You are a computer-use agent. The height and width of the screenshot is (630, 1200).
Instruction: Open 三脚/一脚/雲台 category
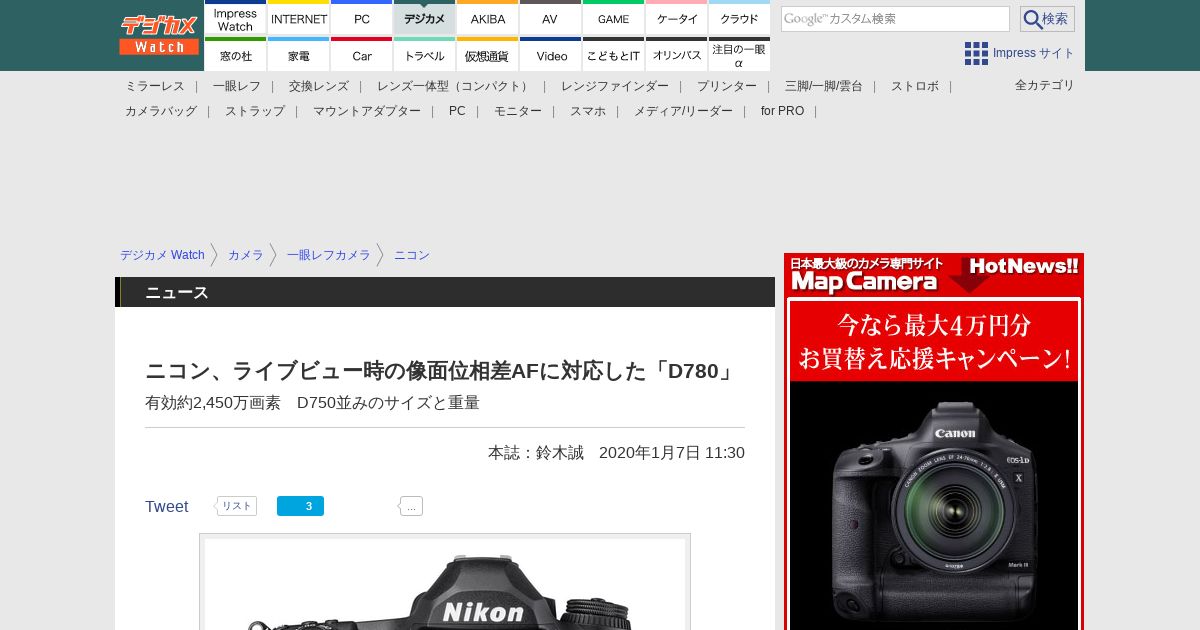pyautogui.click(x=824, y=86)
